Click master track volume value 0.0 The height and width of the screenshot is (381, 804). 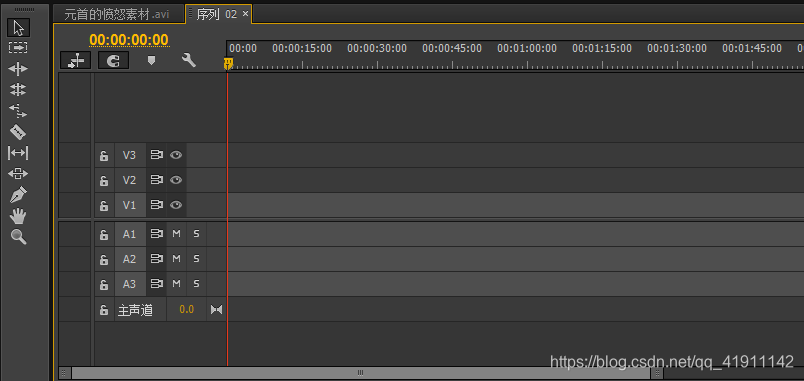click(187, 309)
